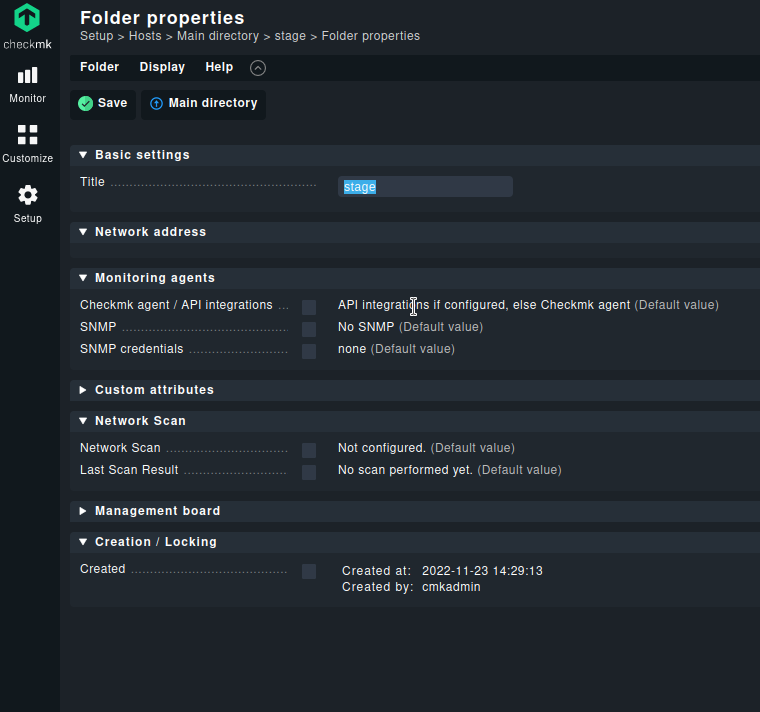Open the Folder menu
This screenshot has width=760, height=712.
(x=99, y=67)
